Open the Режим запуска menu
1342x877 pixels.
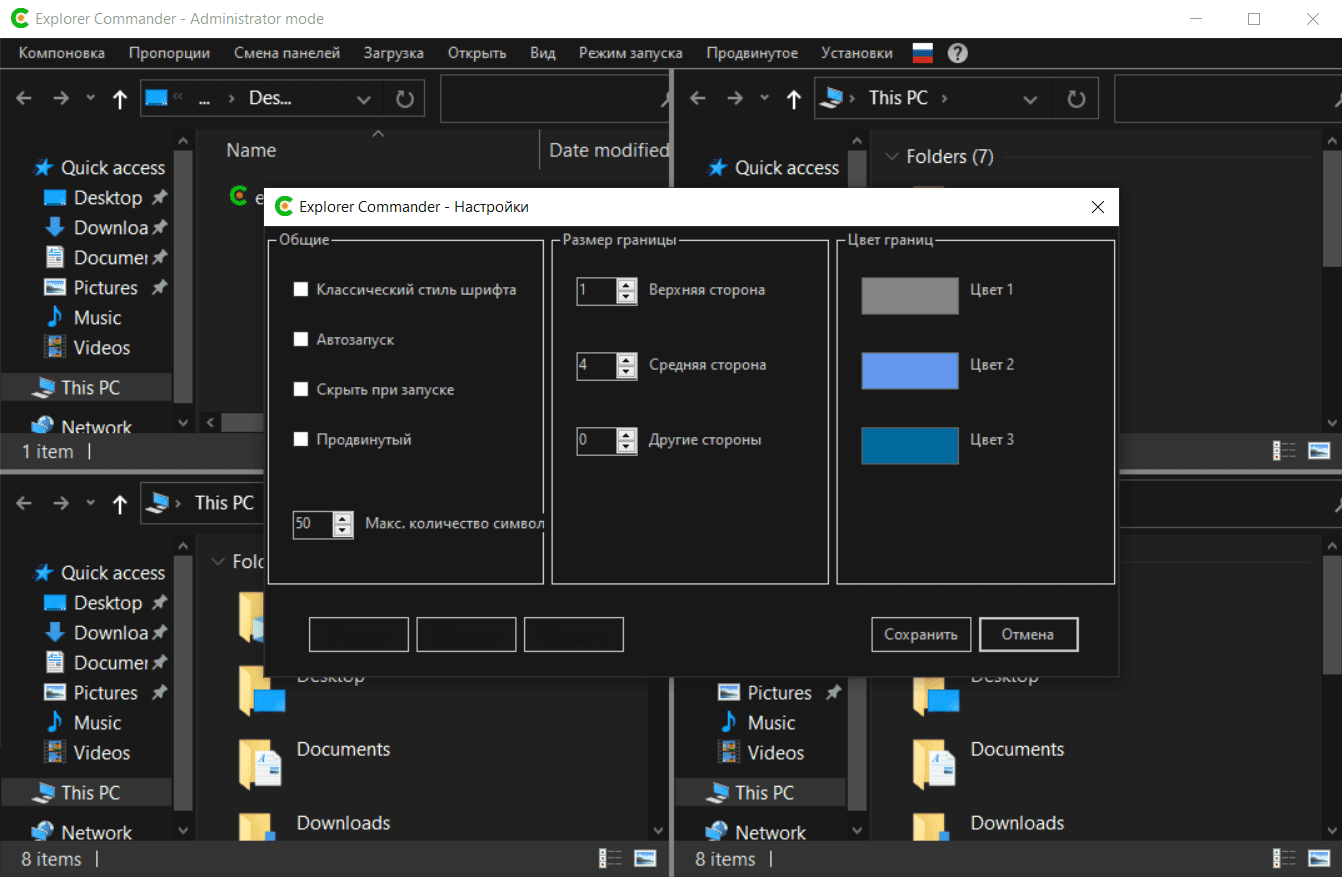coord(631,53)
